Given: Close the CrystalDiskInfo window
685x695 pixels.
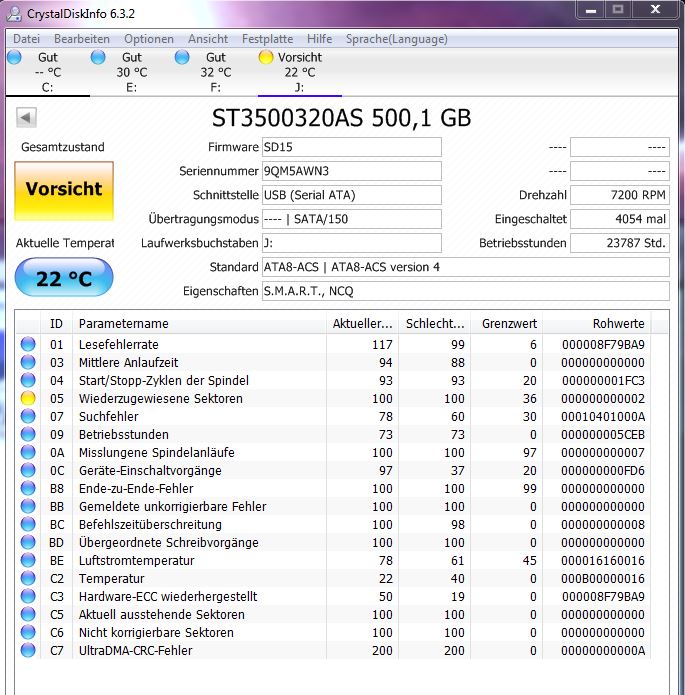Looking at the screenshot, I should 656,10.
